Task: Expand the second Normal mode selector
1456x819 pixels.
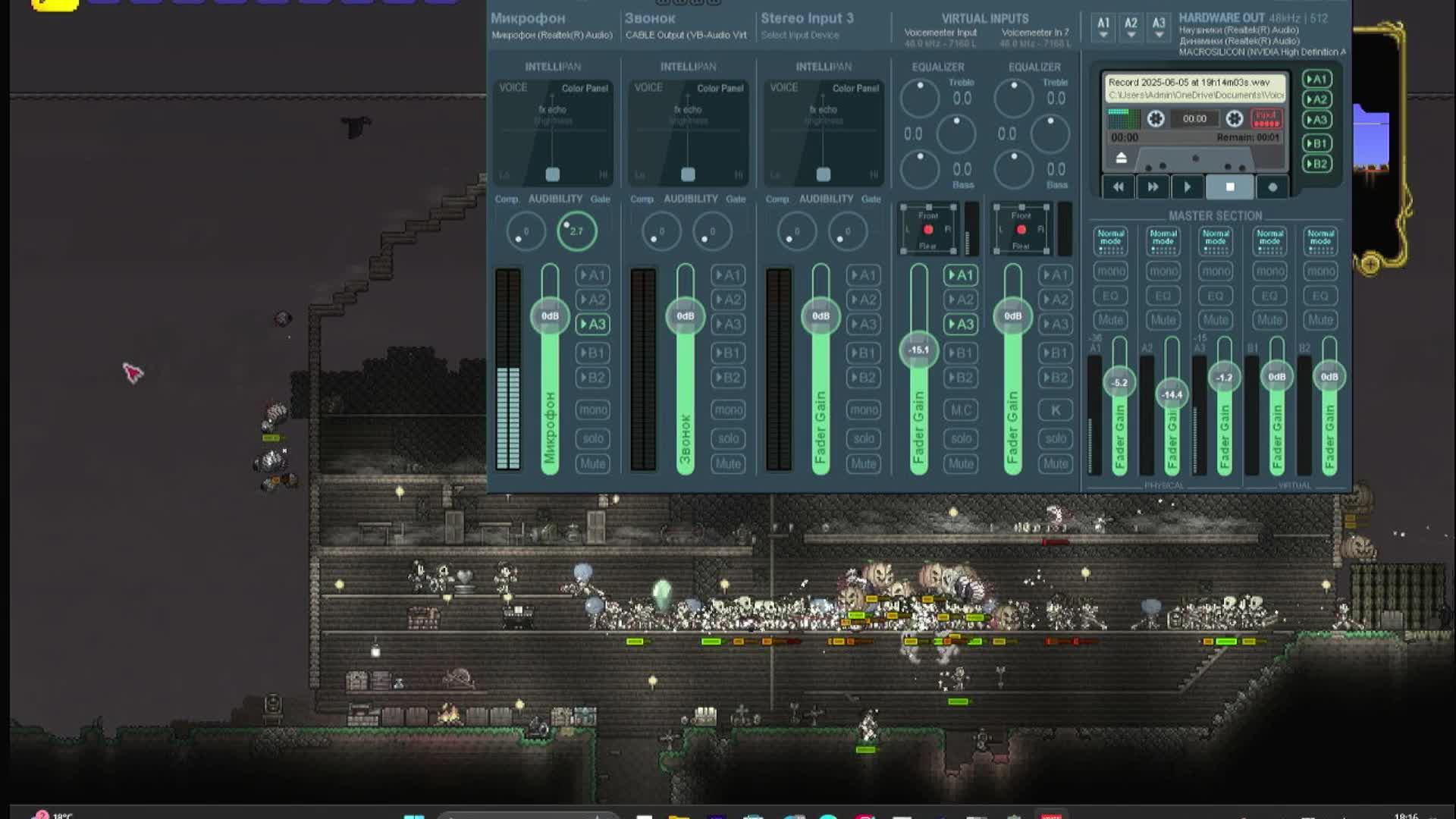Action: click(1163, 240)
